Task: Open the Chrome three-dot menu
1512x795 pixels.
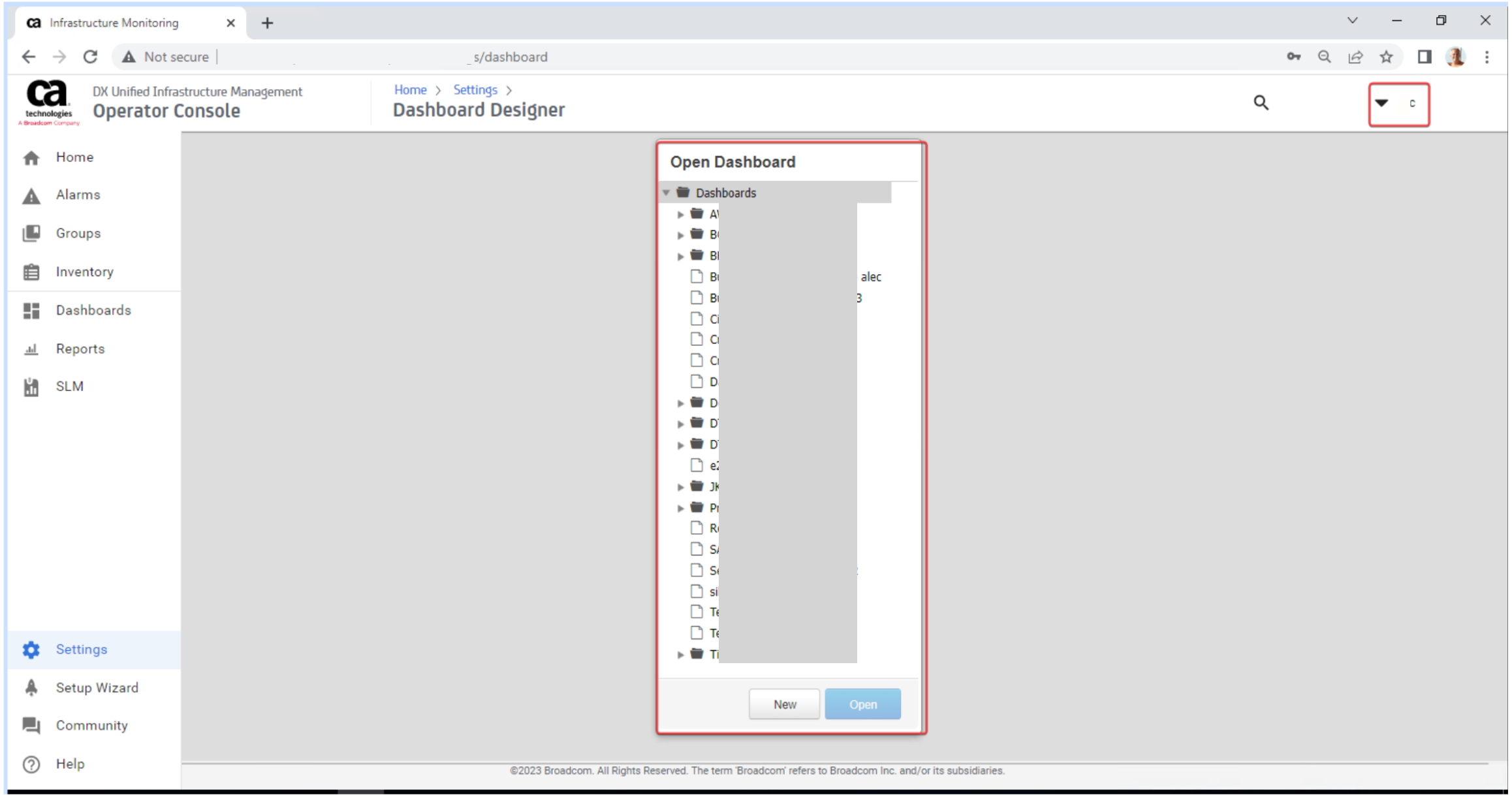Action: (x=1487, y=57)
